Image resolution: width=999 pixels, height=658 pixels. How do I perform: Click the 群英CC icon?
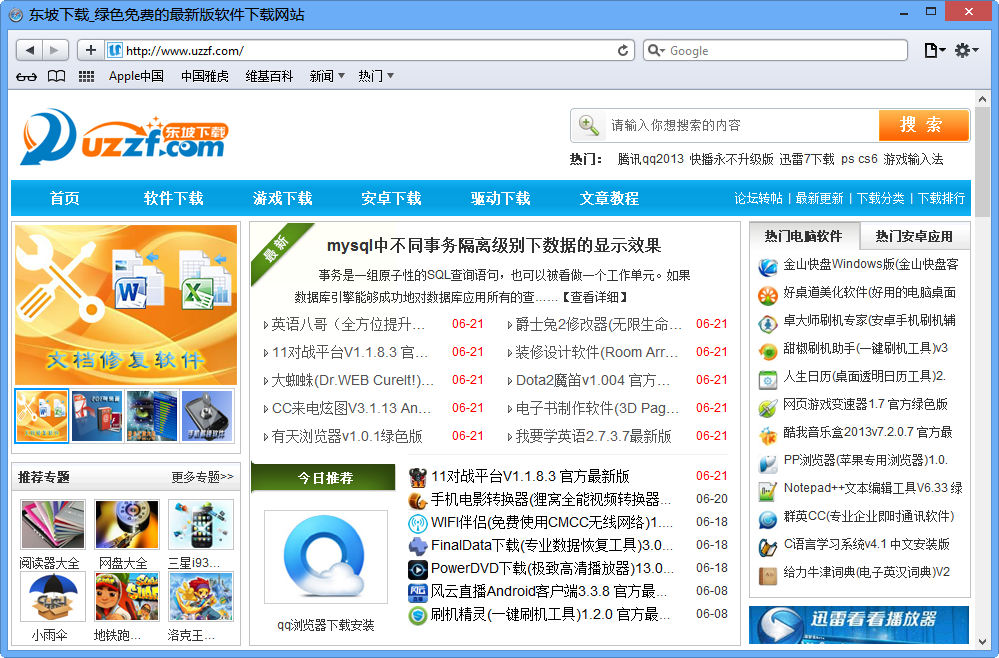pyautogui.click(x=768, y=519)
